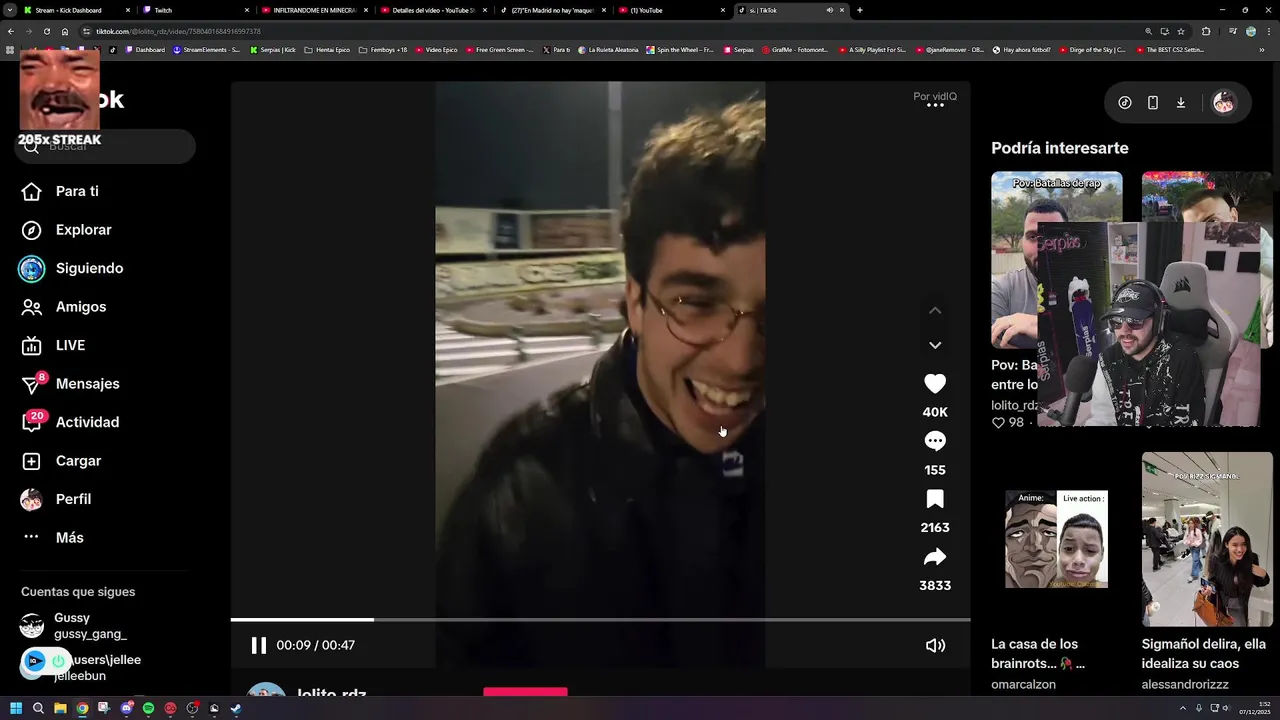Pause the TikTok video
Viewport: 1280px width, 720px height.
click(258, 645)
